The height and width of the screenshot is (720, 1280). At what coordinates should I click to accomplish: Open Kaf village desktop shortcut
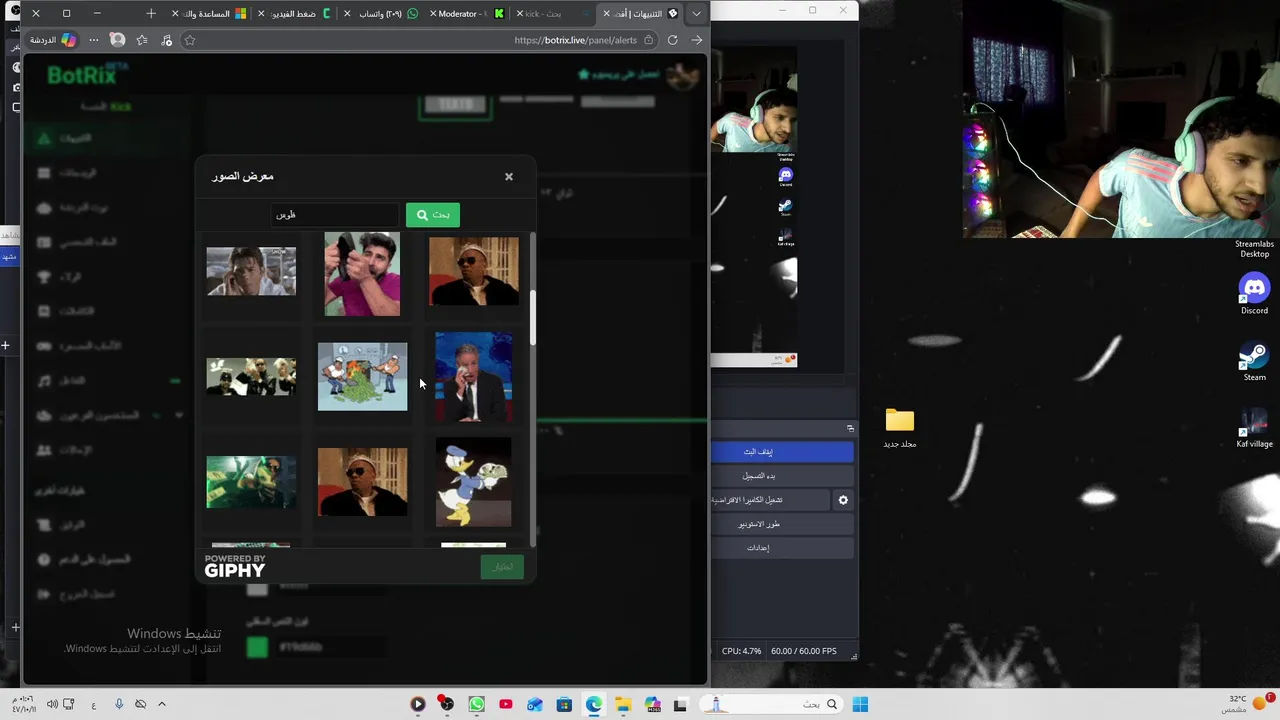[1254, 428]
